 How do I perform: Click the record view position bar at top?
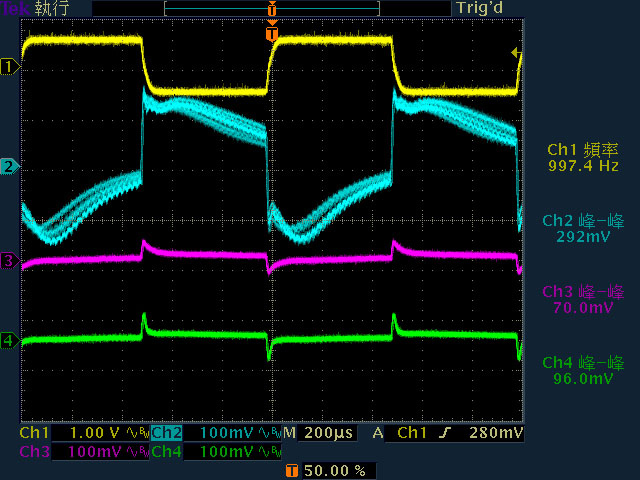272,8
